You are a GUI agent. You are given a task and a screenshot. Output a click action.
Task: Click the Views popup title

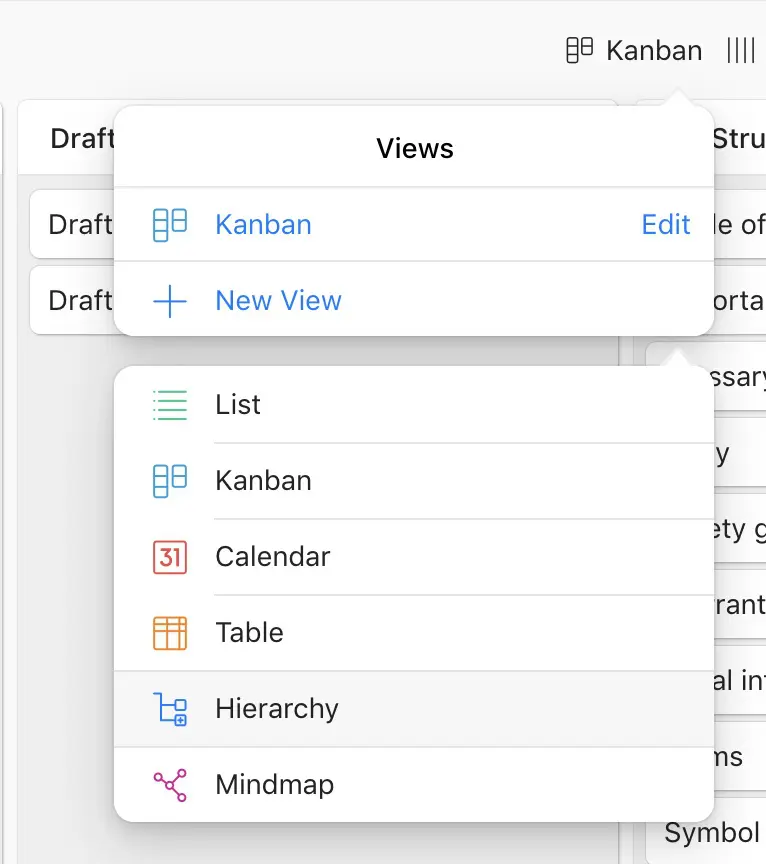(414, 148)
